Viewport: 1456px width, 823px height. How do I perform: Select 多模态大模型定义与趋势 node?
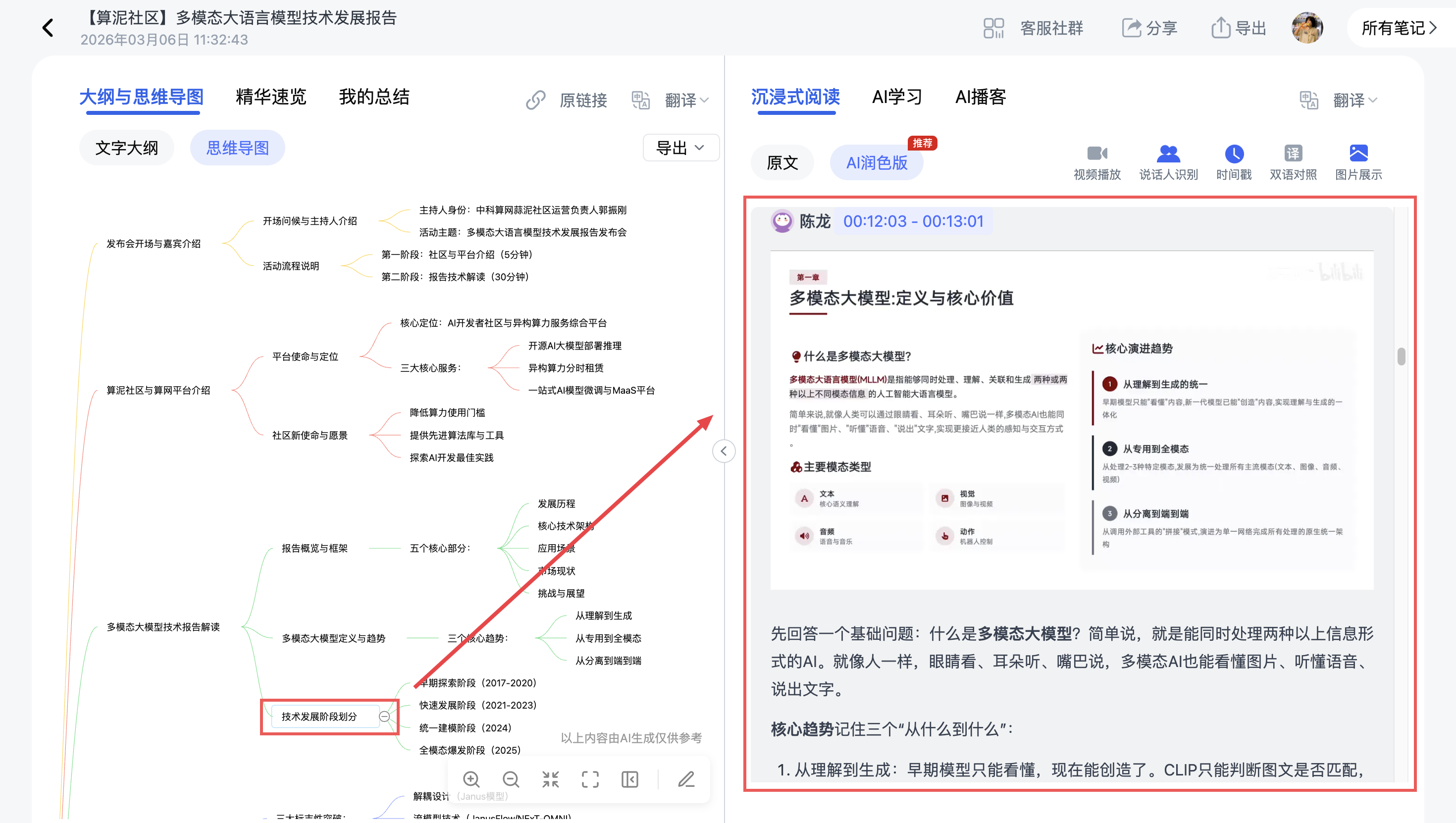(x=333, y=638)
